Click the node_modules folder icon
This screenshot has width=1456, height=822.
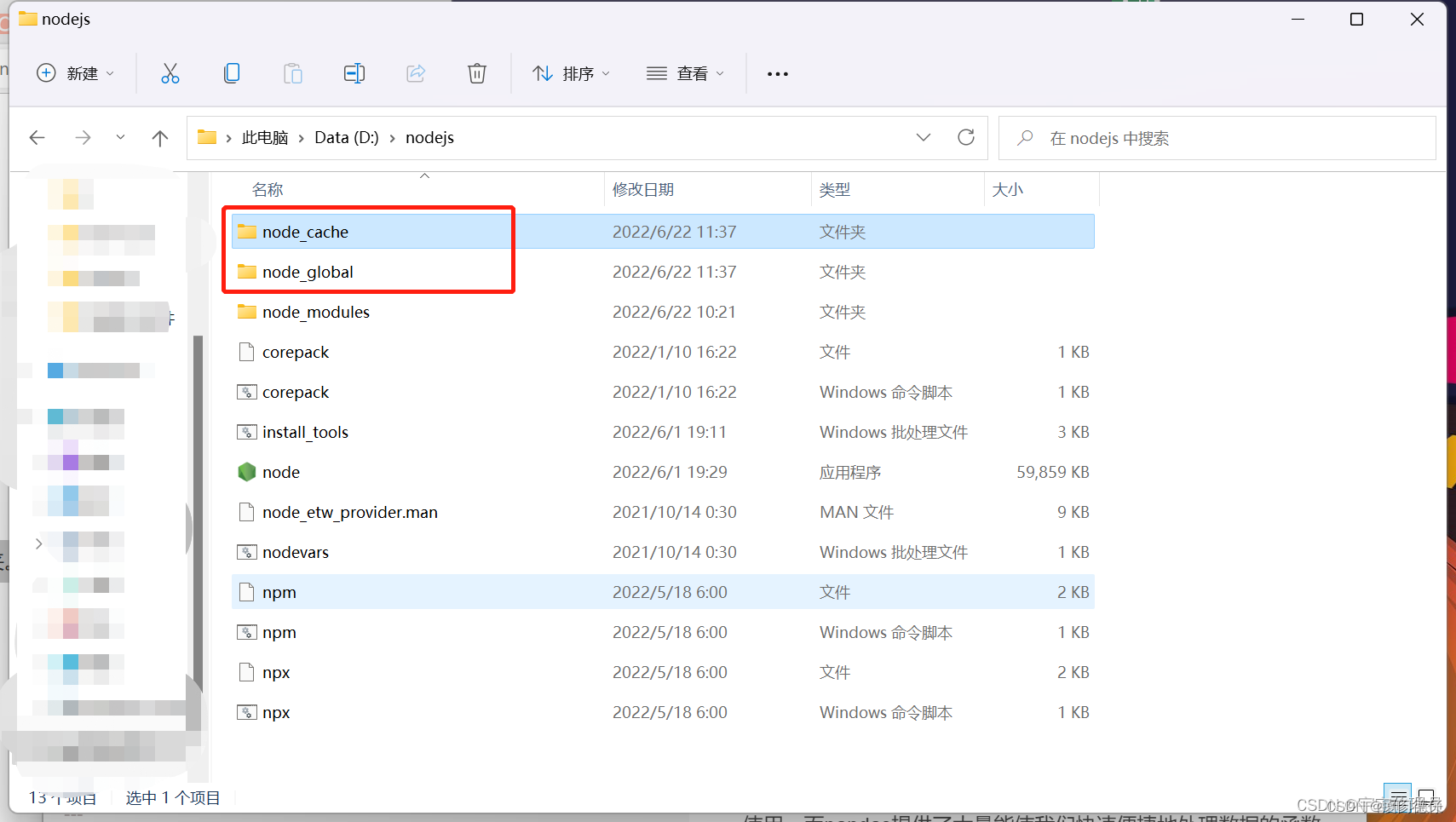coord(247,312)
